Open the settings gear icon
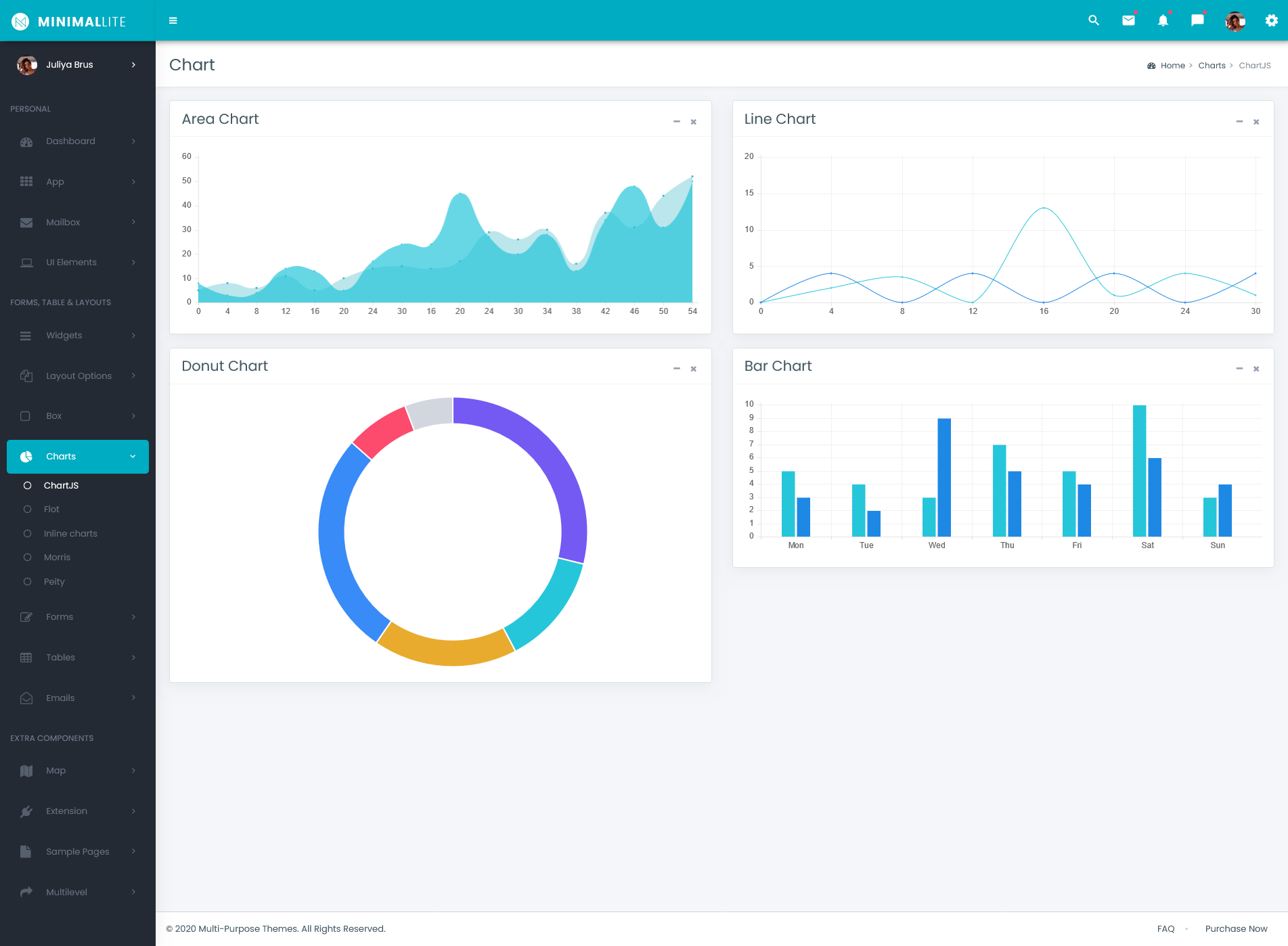The image size is (1288, 946). (x=1271, y=20)
